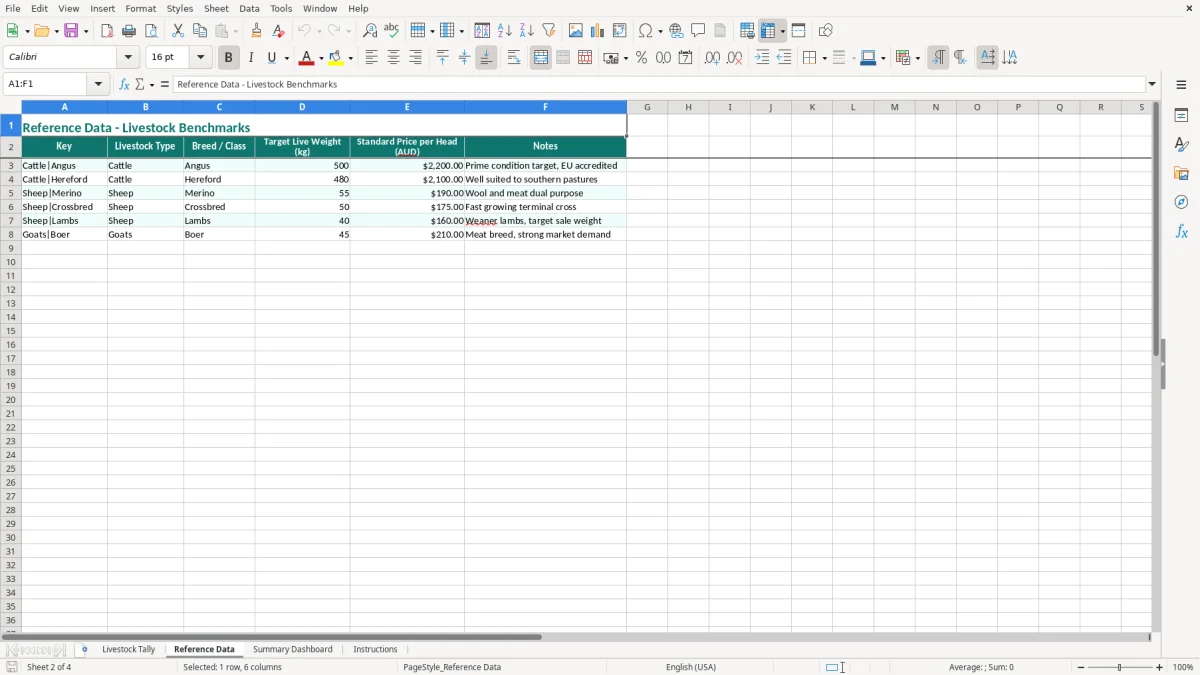Switch to the Summary Dashboard sheet
The image size is (1200, 675).
292,650
